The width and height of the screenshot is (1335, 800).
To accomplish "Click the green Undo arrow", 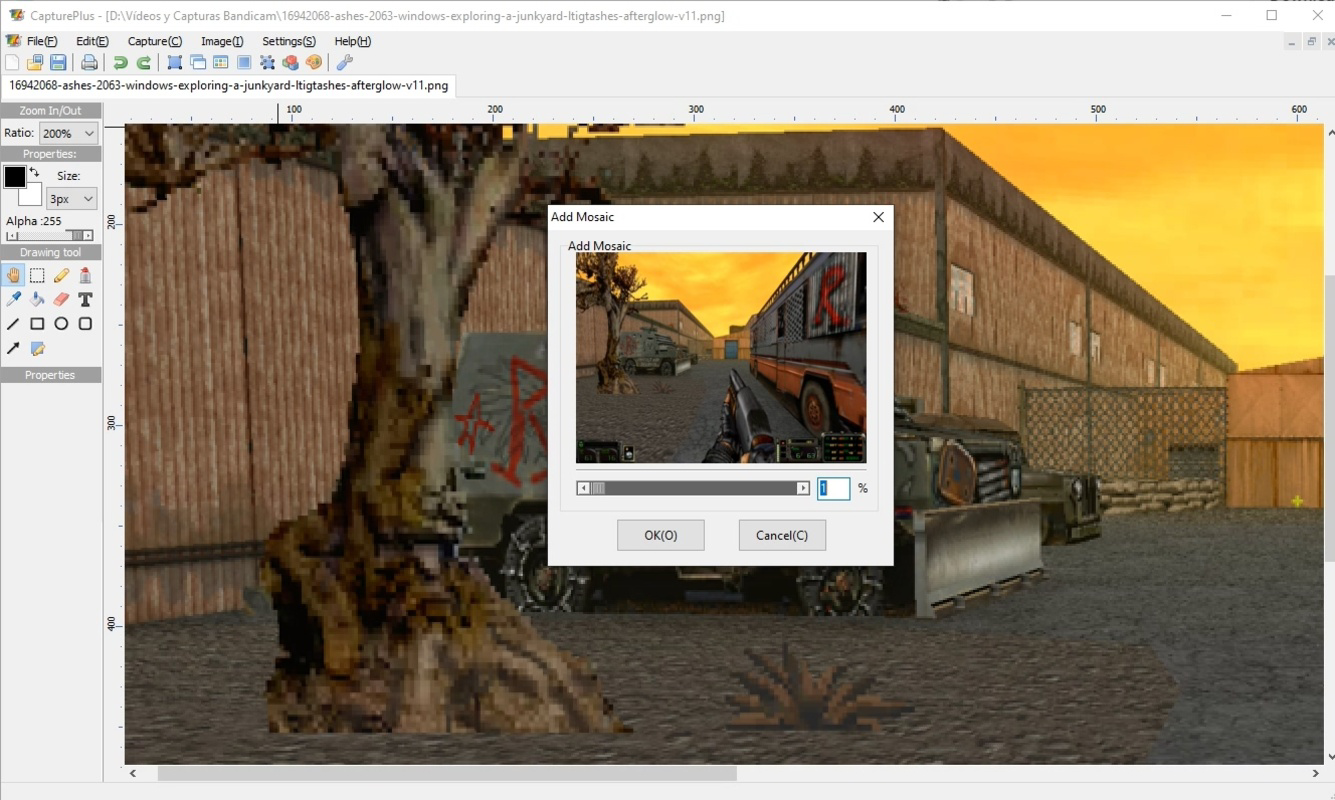I will pyautogui.click(x=120, y=63).
